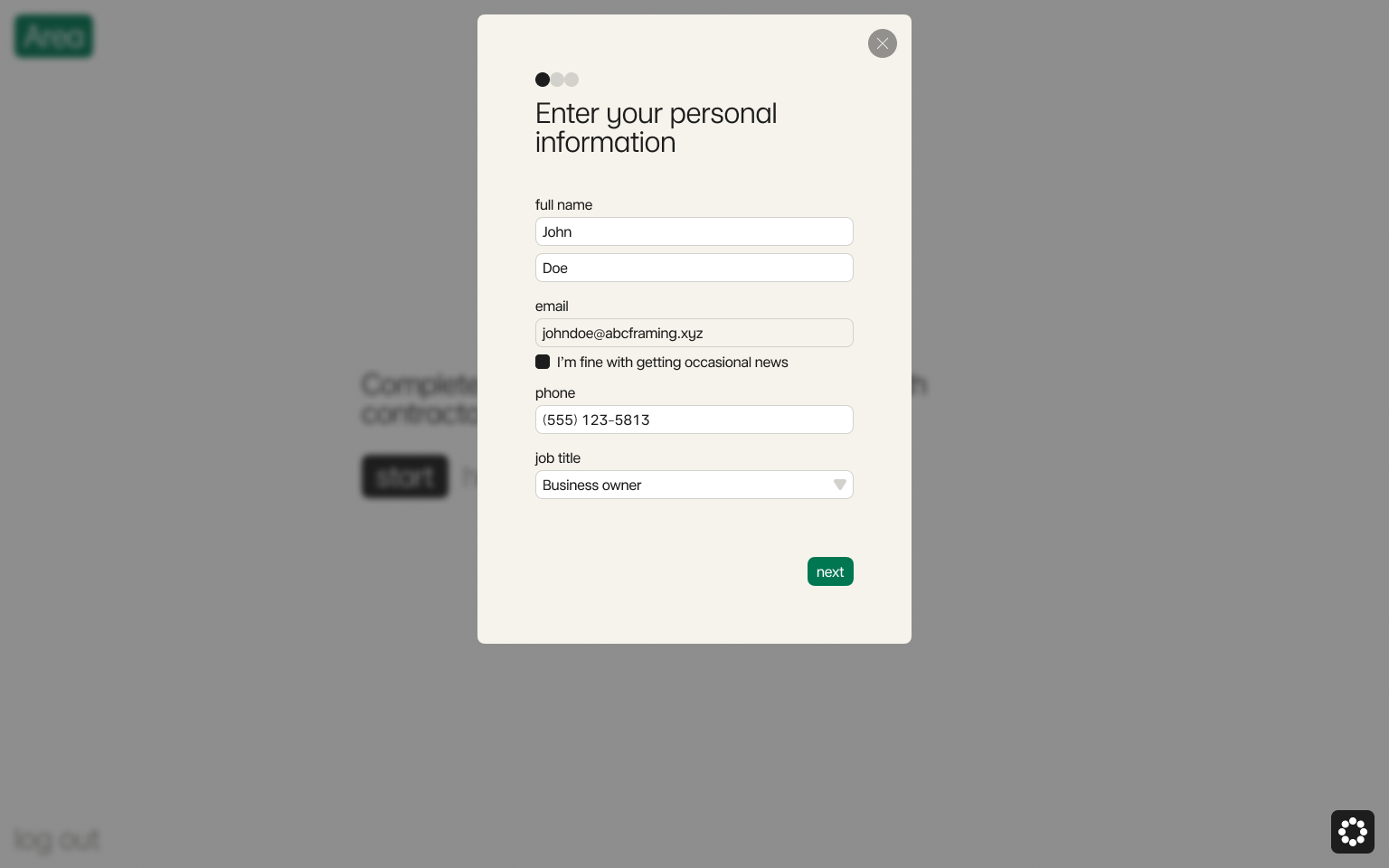Click "I'm fine with getting occasional news" label
This screenshot has height=868, width=1389.
pyautogui.click(x=672, y=363)
